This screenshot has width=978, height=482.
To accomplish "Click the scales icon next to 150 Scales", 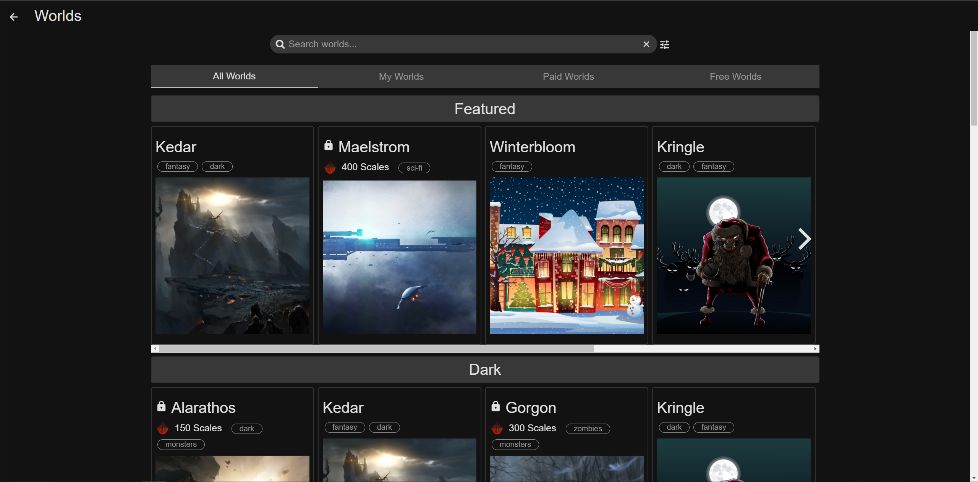I will tap(163, 428).
